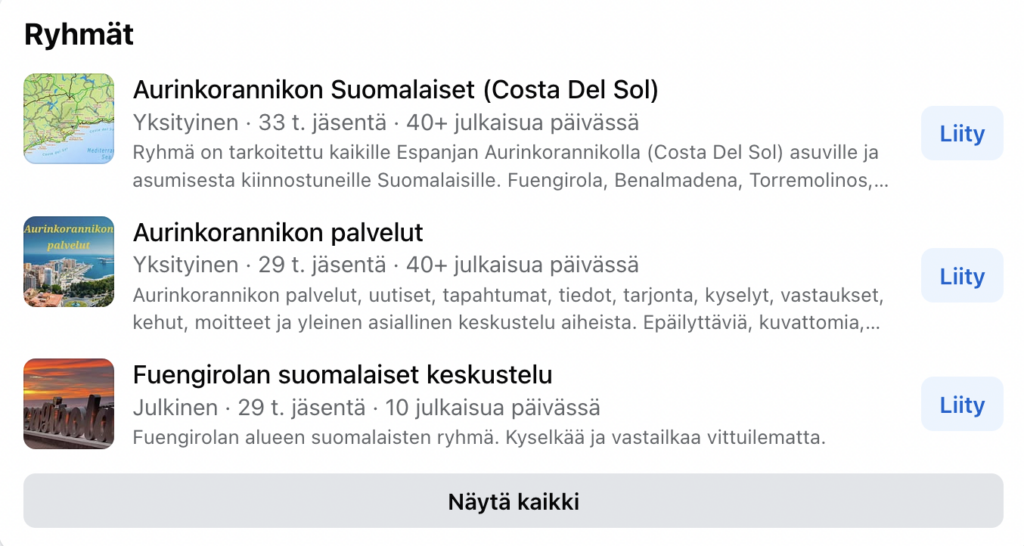
Task: Click "Julkinen" label of the Fuengirola group
Action: tap(175, 408)
